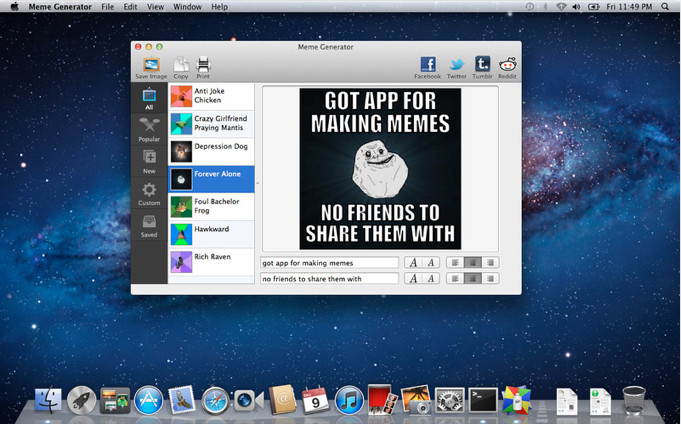Center-align the bottom text line
This screenshot has width=681, height=424.
pos(473,278)
